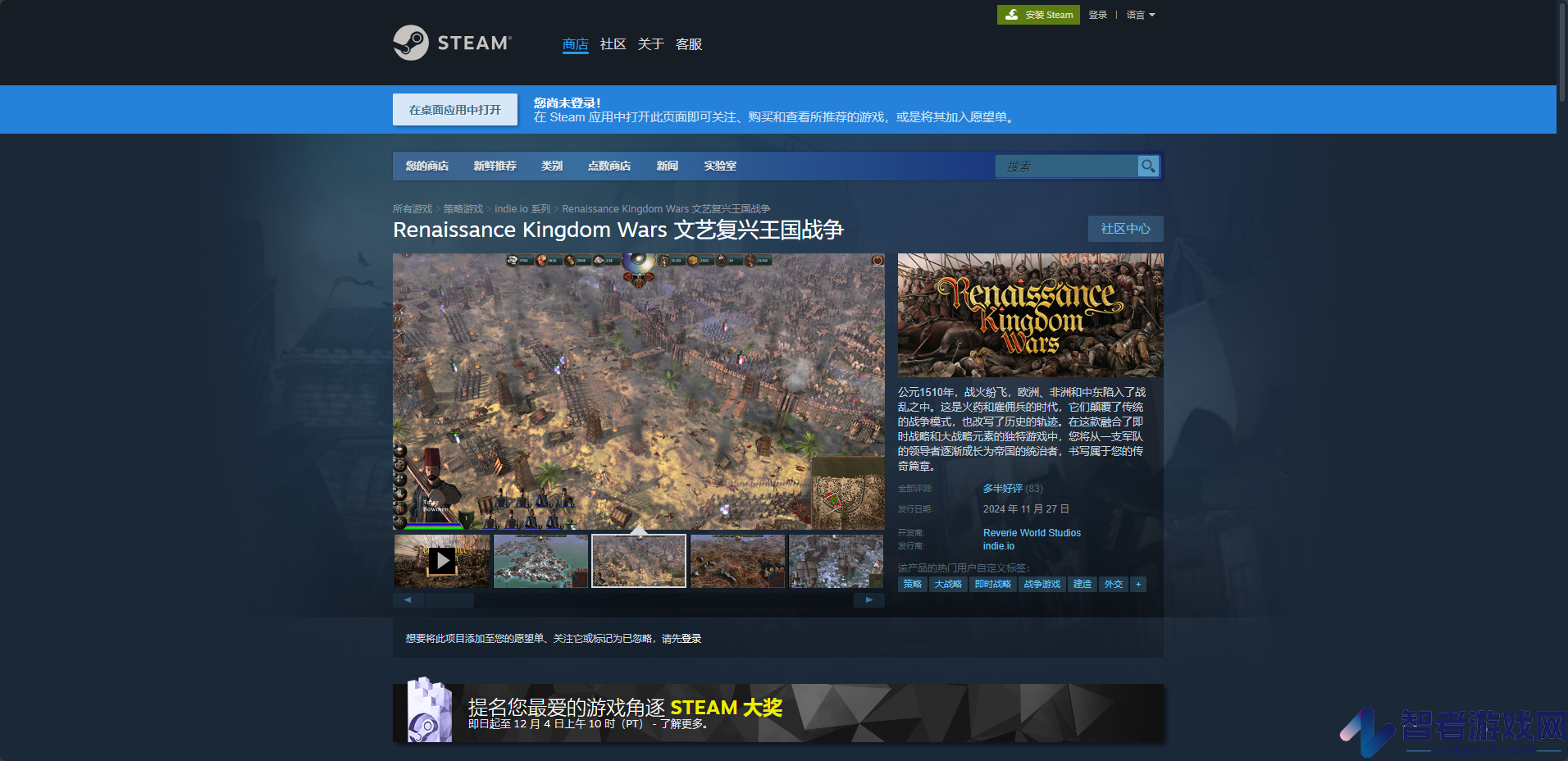This screenshot has height=761, width=1568.
Task: Click breadcrumb 'Renaissance Kingdom Wars 文艺复兴王国战争'
Action: [666, 209]
